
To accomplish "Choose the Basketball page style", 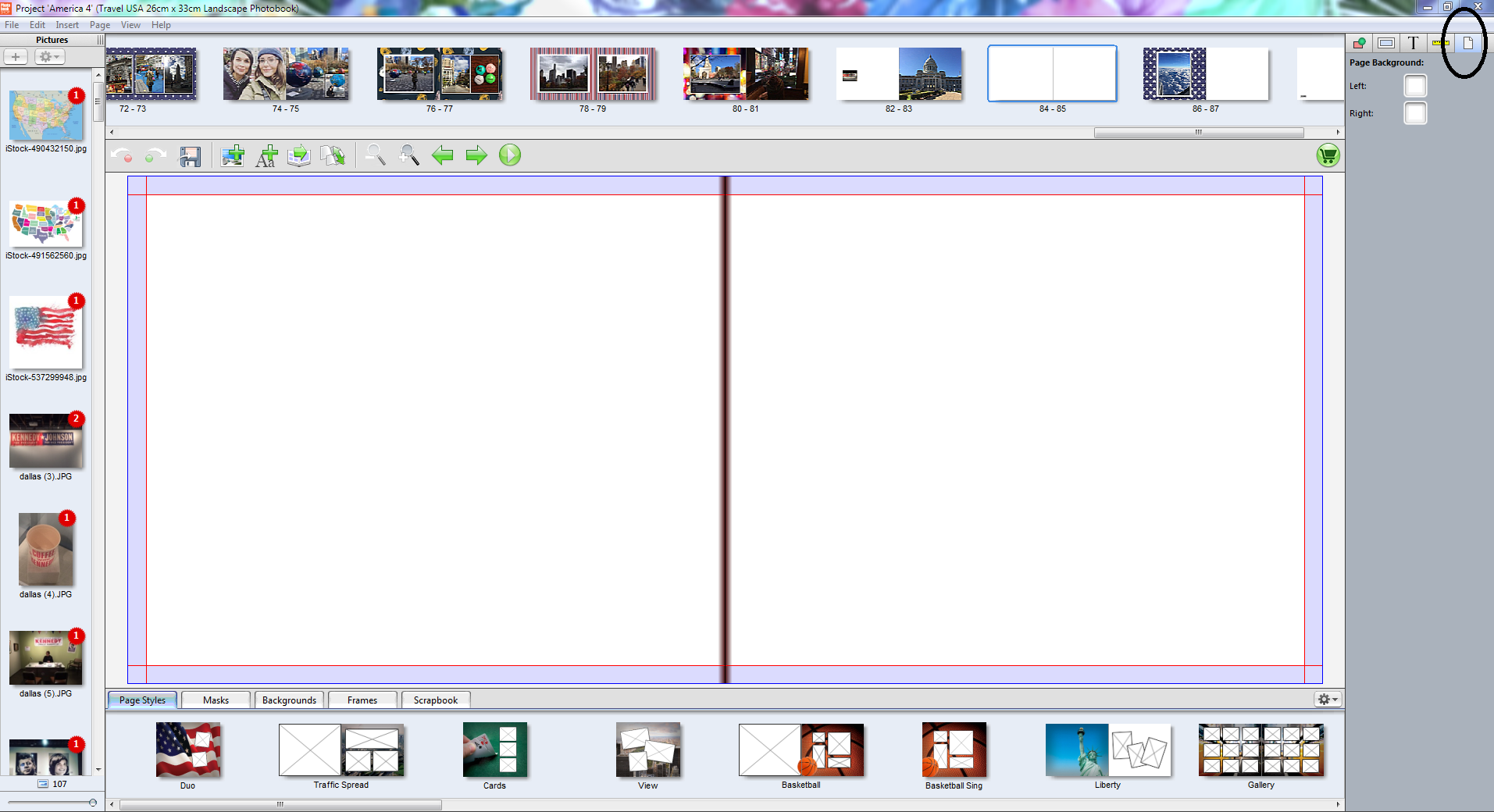I will [801, 750].
